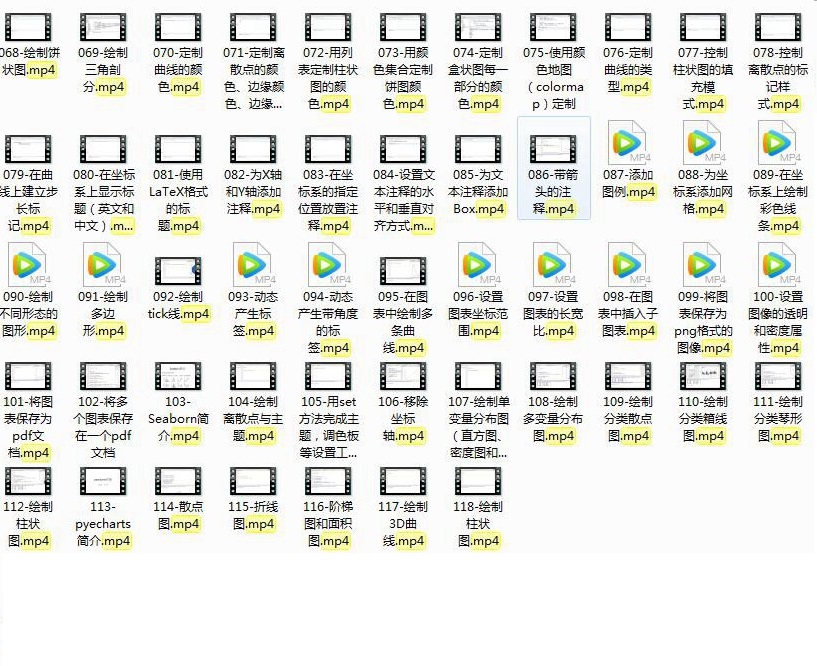Click the 113-pyecharts简介.mp4 thumbnail
Screen dimensions: 817x666
[103, 481]
